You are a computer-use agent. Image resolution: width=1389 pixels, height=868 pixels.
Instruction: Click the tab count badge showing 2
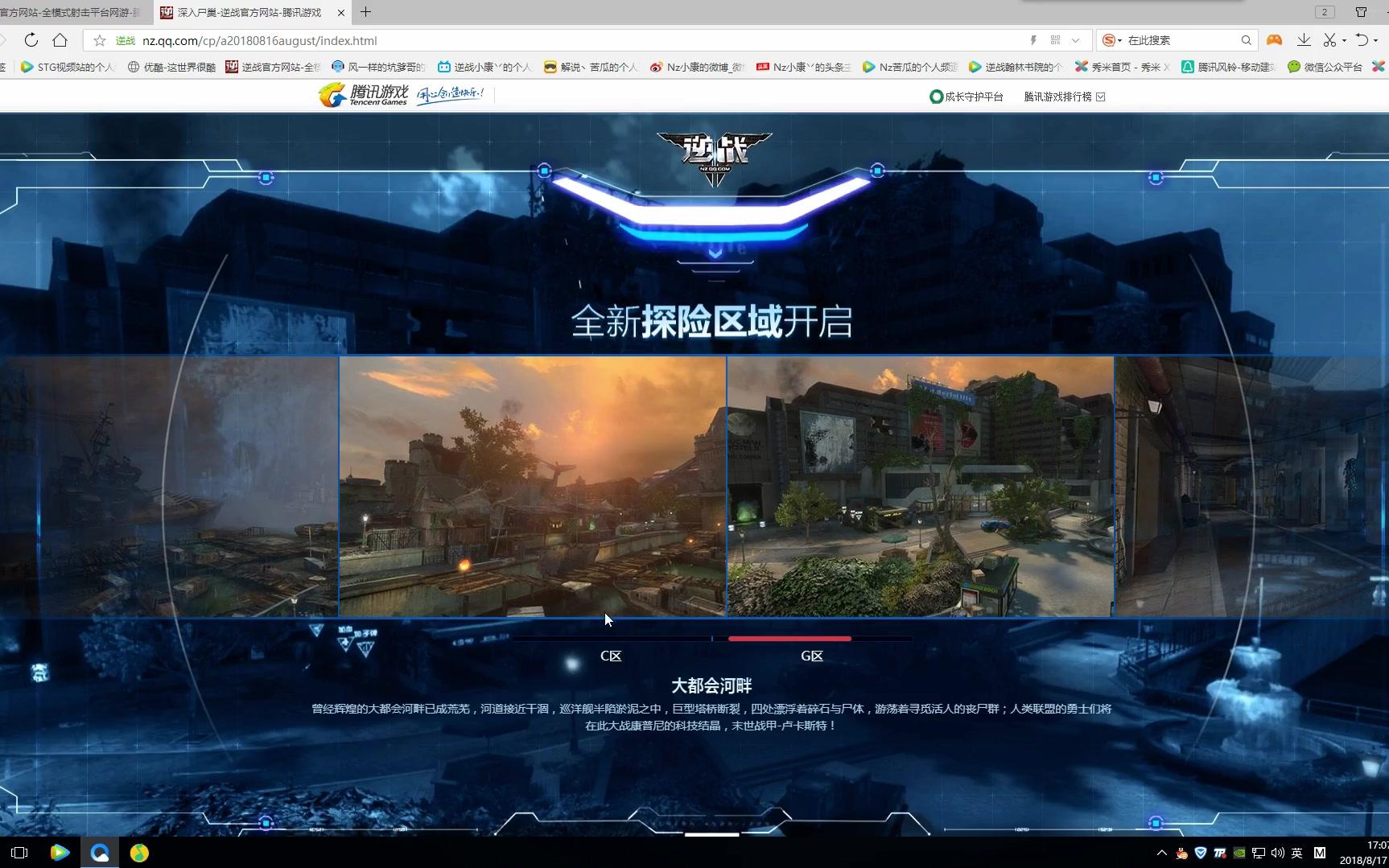(1324, 12)
